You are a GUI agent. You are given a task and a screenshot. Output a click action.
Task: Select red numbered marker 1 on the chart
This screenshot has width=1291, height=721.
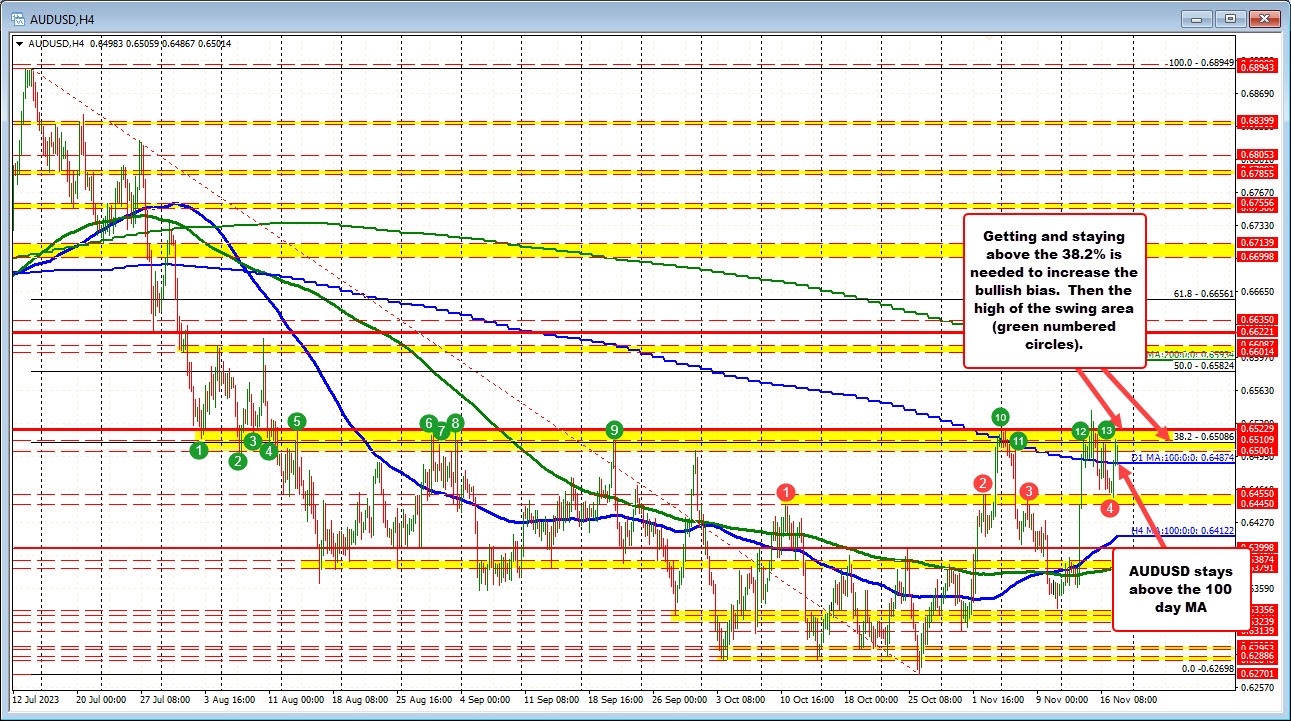pos(785,491)
